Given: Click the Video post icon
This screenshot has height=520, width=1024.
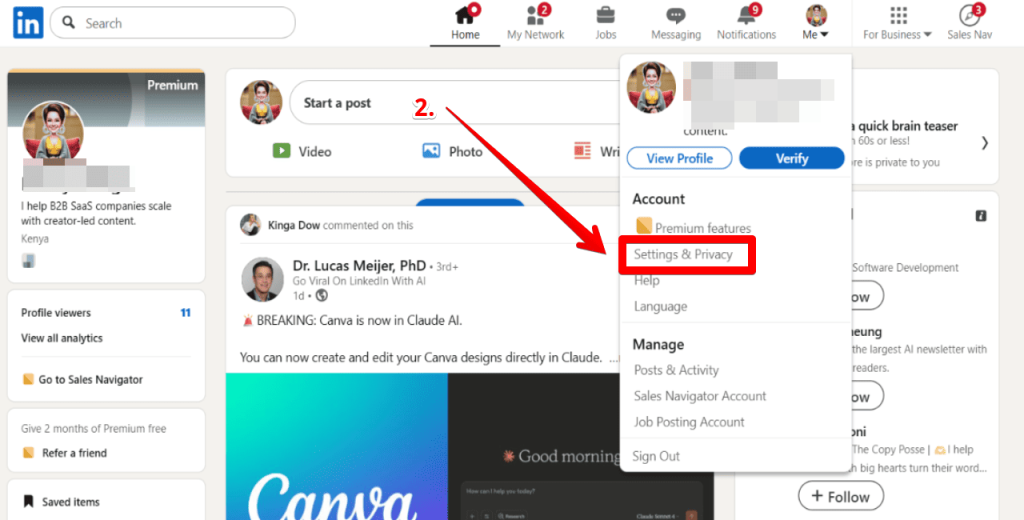Looking at the screenshot, I should tap(281, 151).
